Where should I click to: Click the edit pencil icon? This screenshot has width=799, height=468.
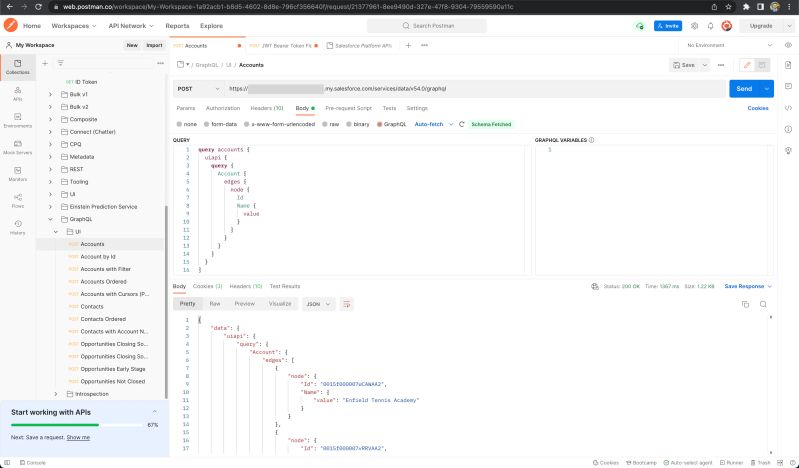(747, 65)
